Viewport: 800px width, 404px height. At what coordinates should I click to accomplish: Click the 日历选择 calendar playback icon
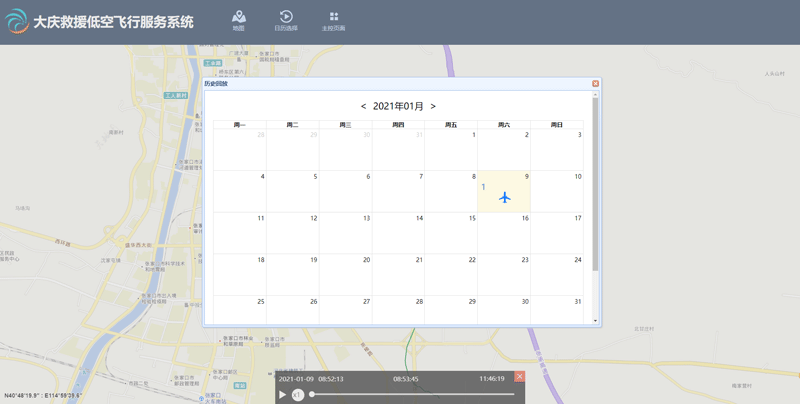pyautogui.click(x=286, y=20)
